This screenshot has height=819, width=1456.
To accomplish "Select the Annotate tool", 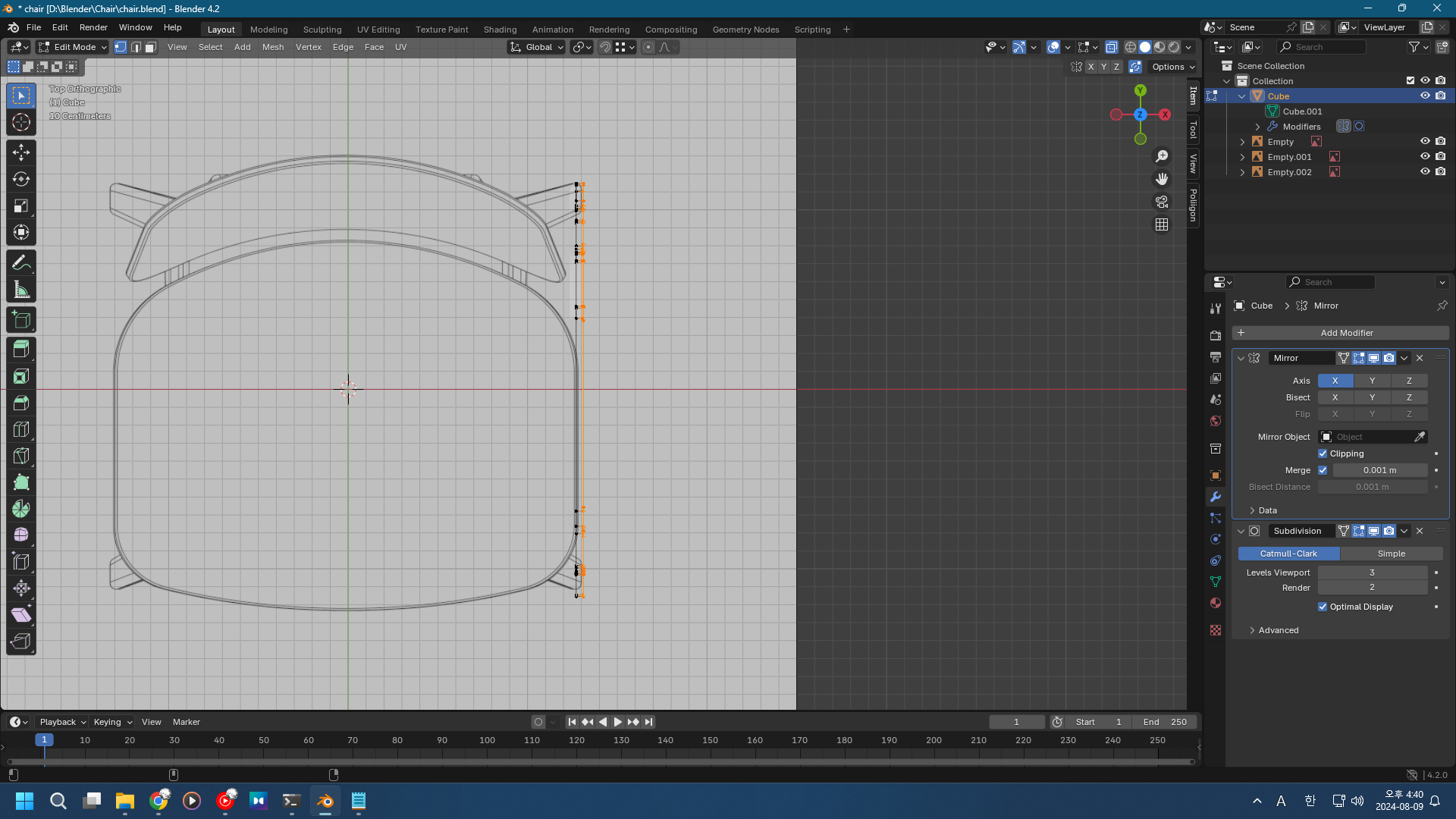I will pyautogui.click(x=21, y=263).
